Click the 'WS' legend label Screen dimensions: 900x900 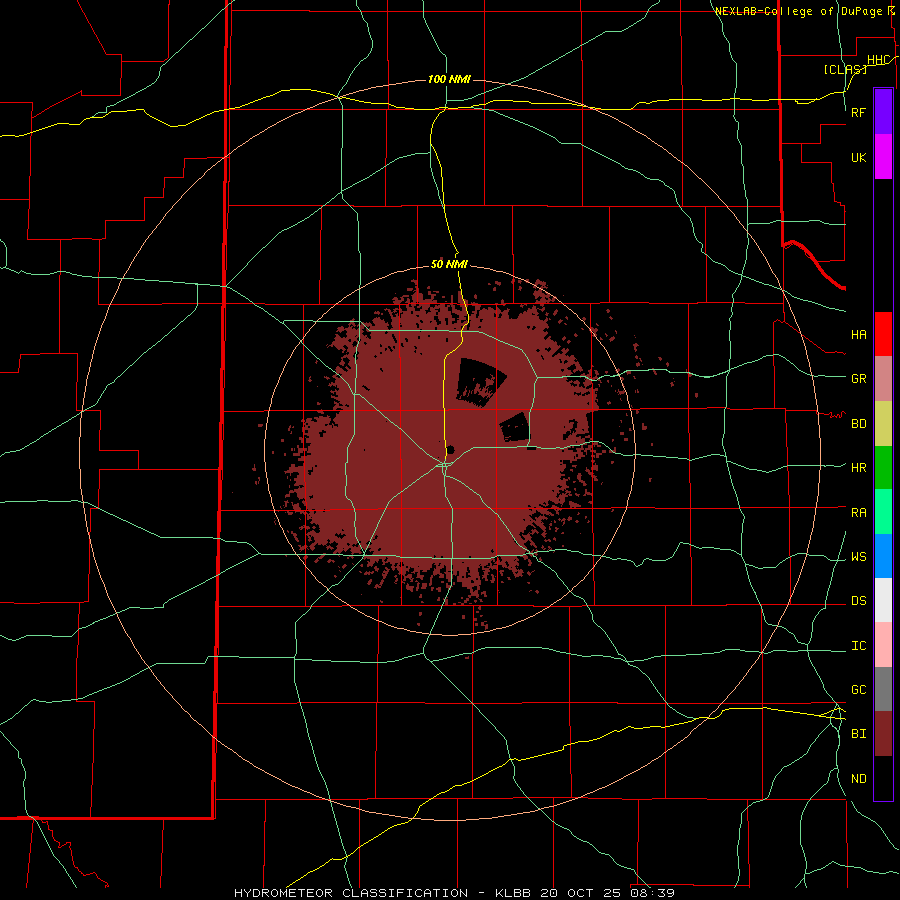pos(858,557)
